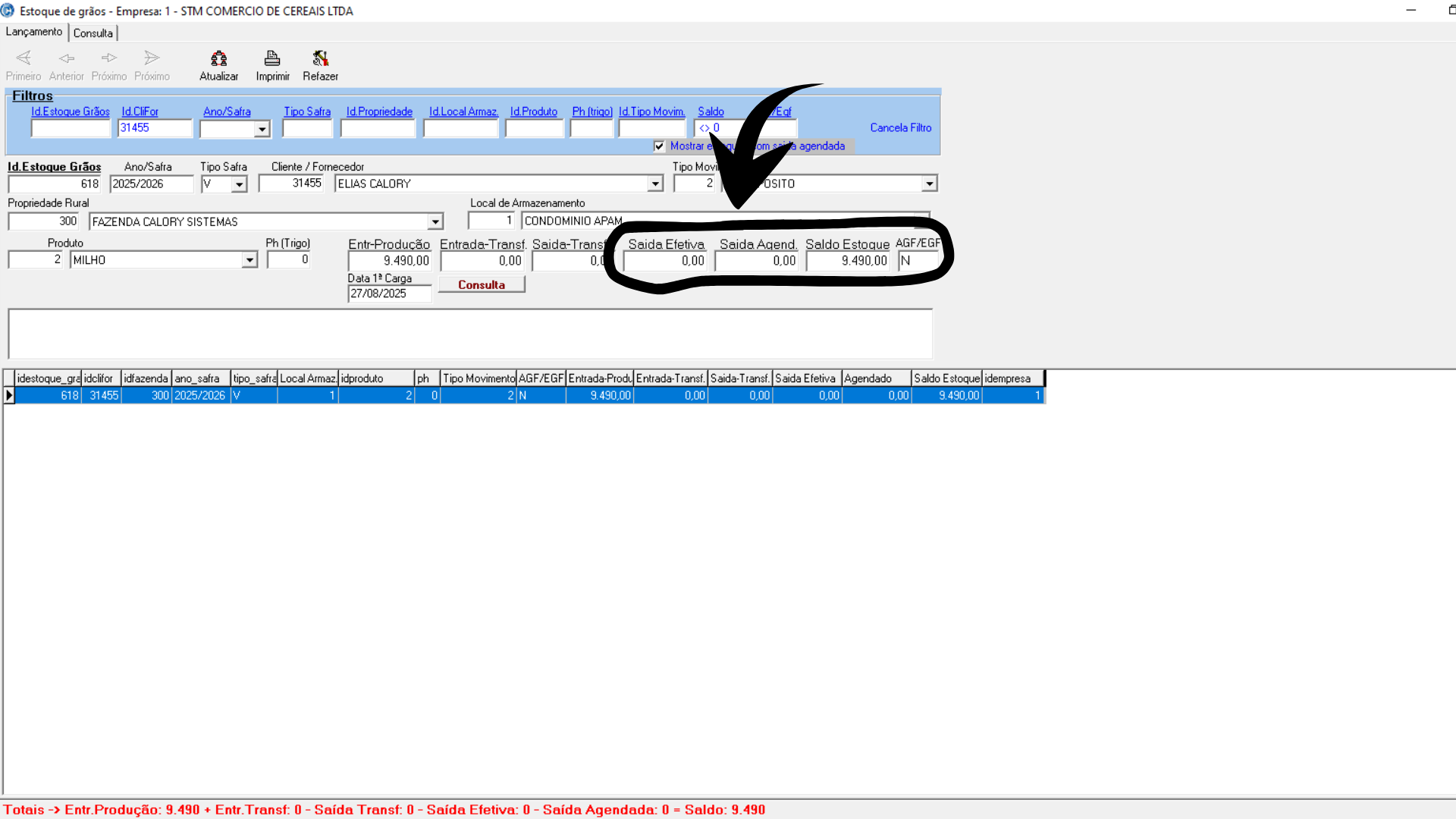1456x819 pixels.
Task: Click the single-arrow Próximo icon
Action: [x=109, y=59]
